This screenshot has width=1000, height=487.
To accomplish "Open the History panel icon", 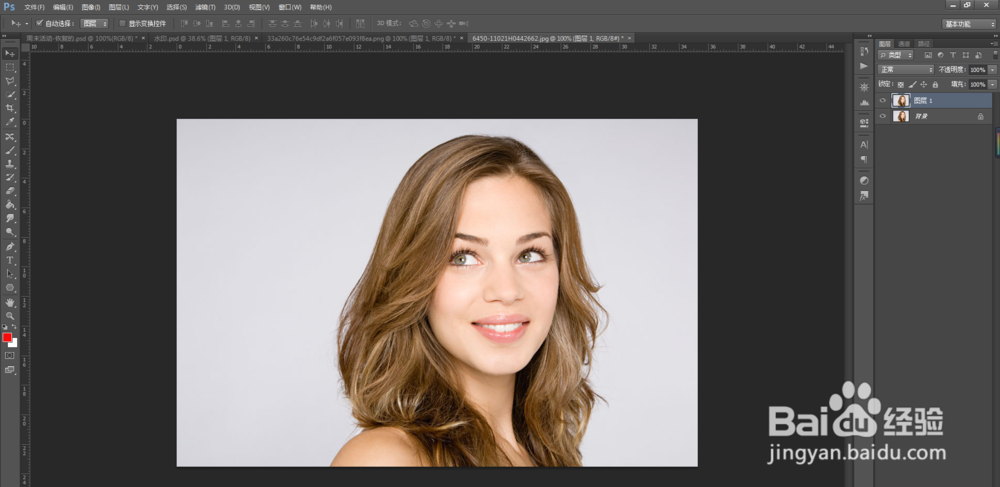I will click(x=864, y=52).
